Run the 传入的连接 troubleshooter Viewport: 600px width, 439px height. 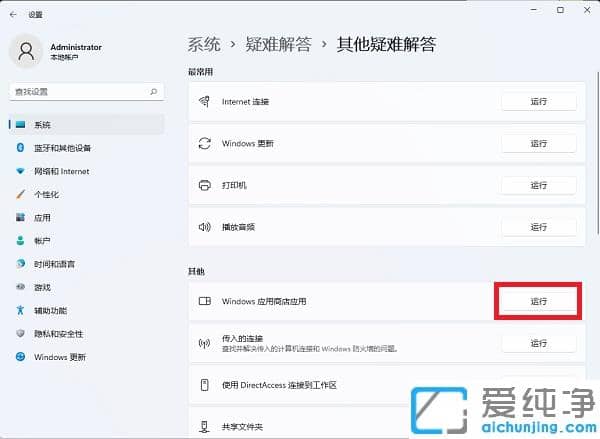click(x=538, y=343)
